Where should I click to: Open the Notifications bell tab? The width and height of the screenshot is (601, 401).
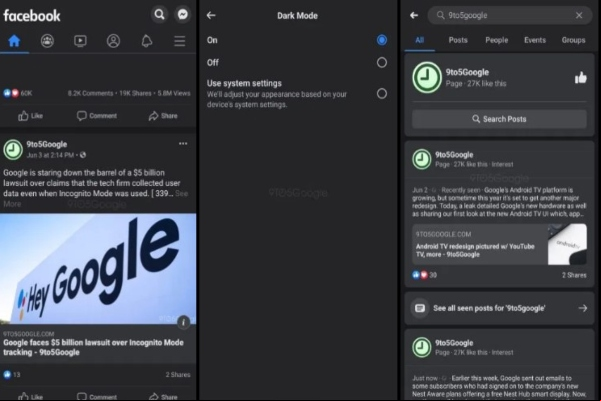tap(147, 41)
